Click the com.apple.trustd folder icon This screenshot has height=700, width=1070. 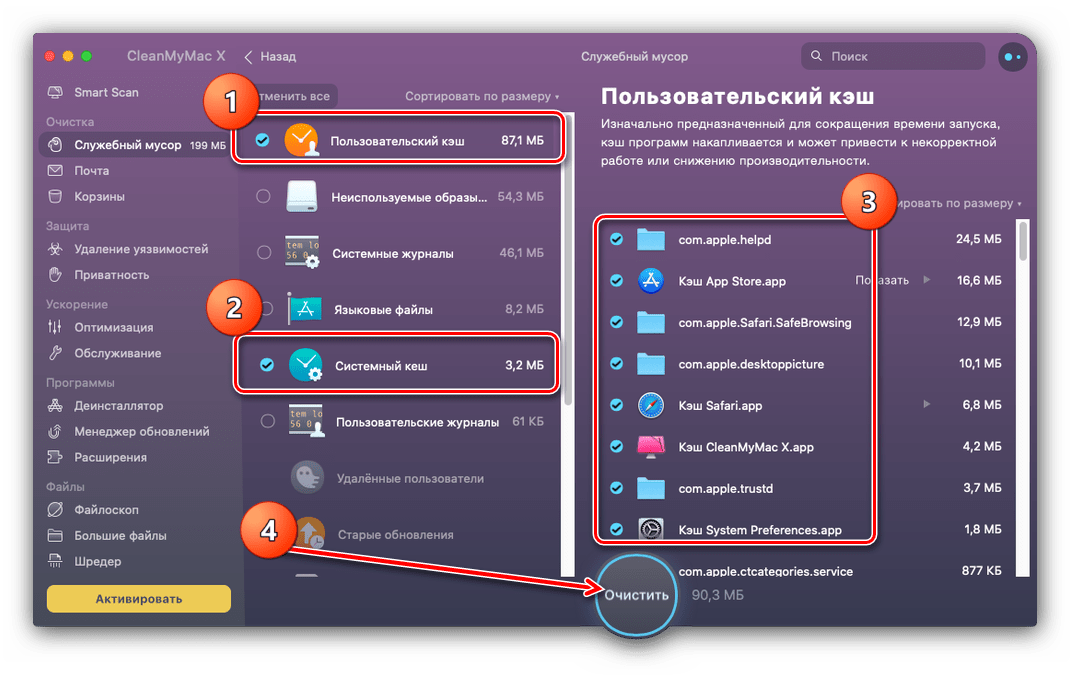[x=651, y=488]
